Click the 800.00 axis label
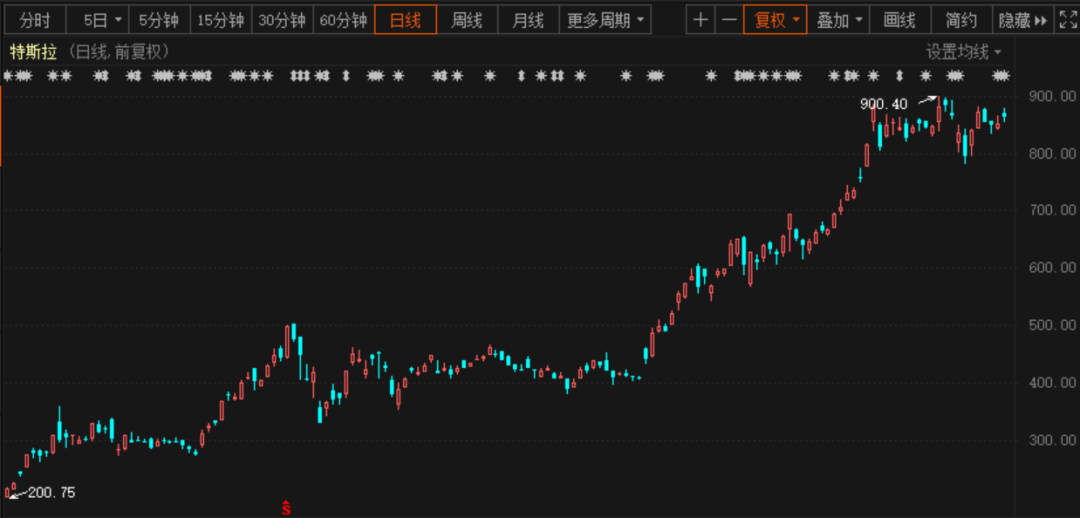 (x=1050, y=153)
